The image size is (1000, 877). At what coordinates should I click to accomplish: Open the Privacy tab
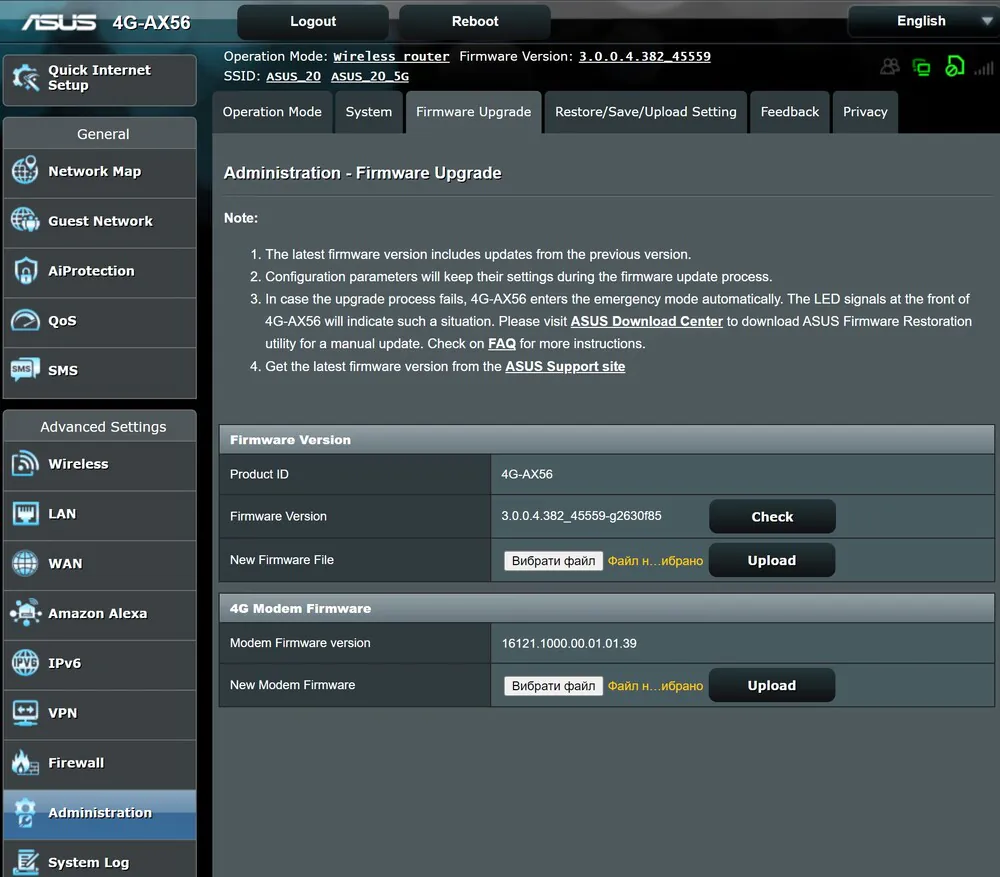865,112
